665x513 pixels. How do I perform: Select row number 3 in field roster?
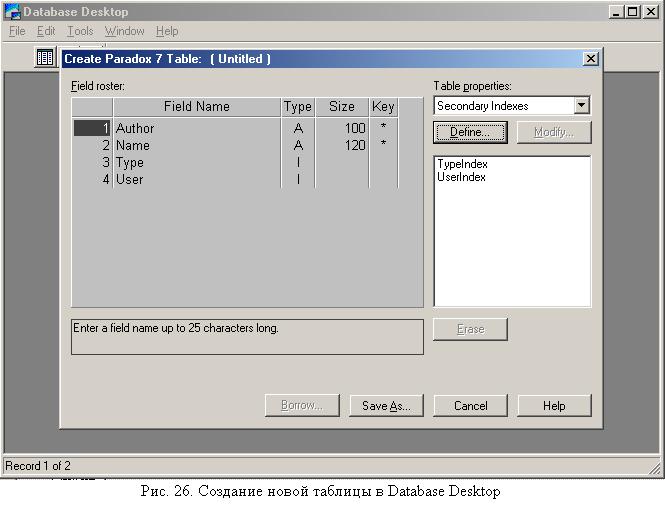point(92,162)
